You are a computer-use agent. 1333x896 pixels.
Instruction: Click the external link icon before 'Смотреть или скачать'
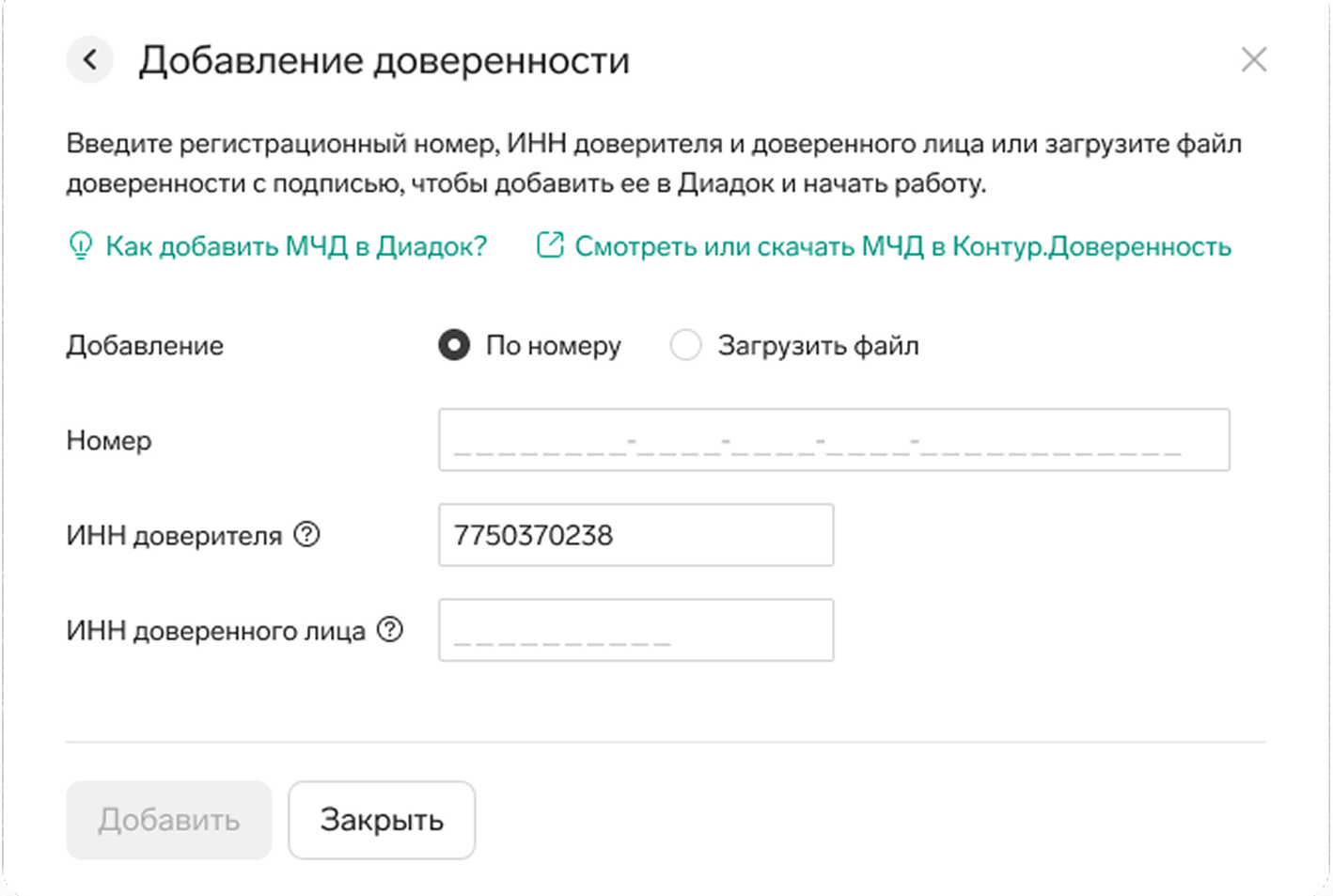pyautogui.click(x=550, y=246)
